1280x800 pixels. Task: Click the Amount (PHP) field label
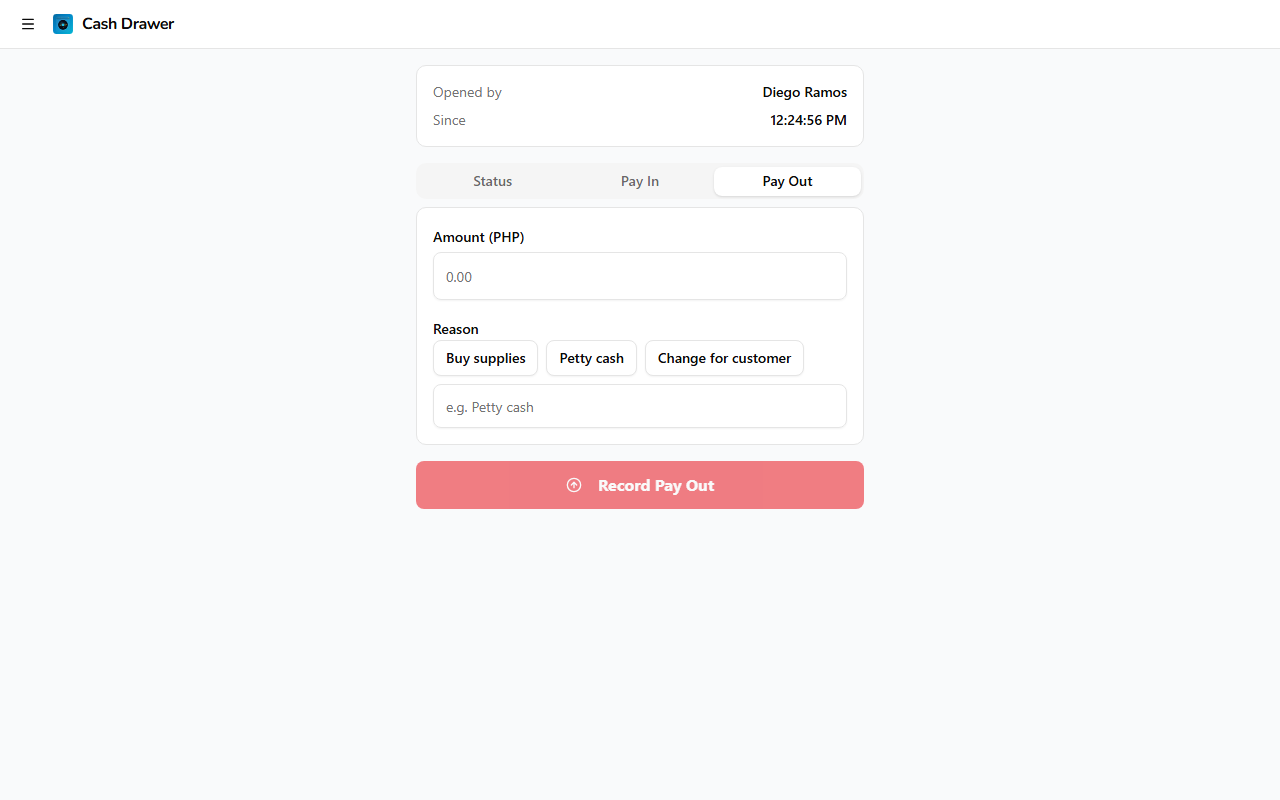point(478,237)
